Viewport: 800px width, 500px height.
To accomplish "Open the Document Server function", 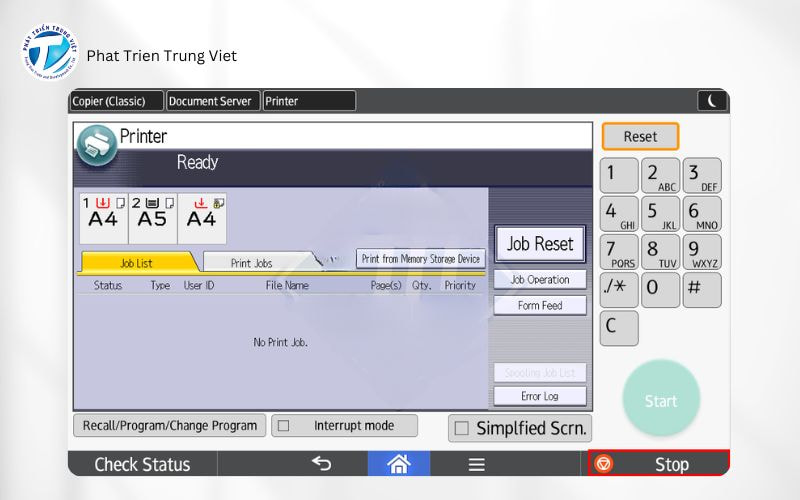I will 212,101.
